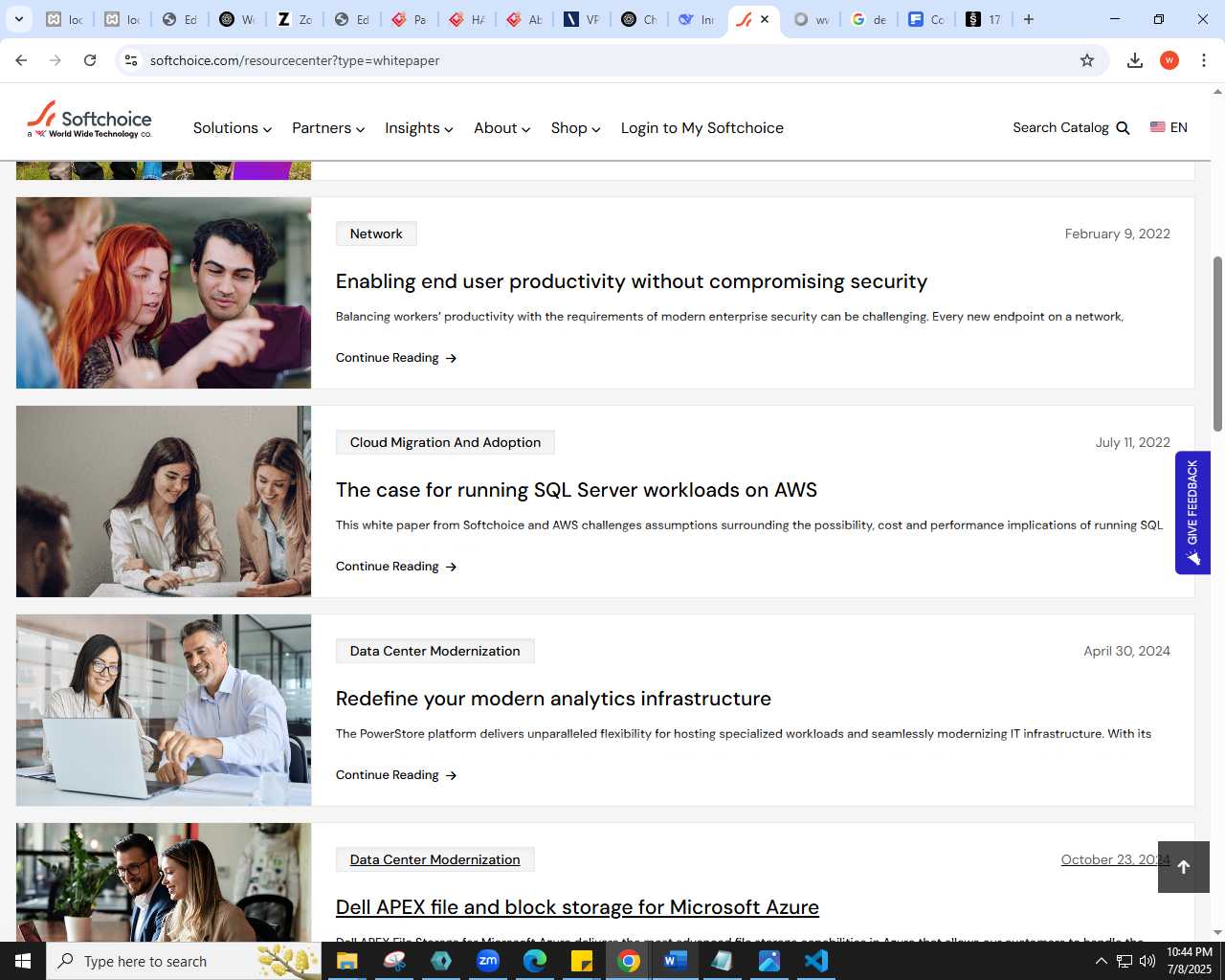Open Windows Start menu
This screenshot has width=1225, height=980.
click(23, 961)
